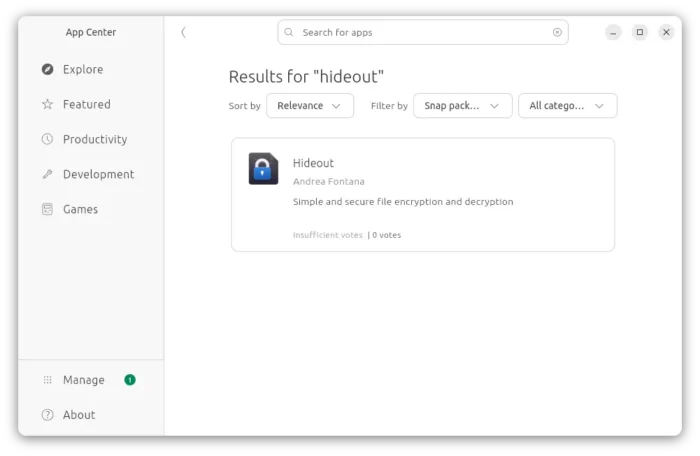Click the Featured star icon
Screen dimensions: 700x456
pyautogui.click(x=47, y=104)
